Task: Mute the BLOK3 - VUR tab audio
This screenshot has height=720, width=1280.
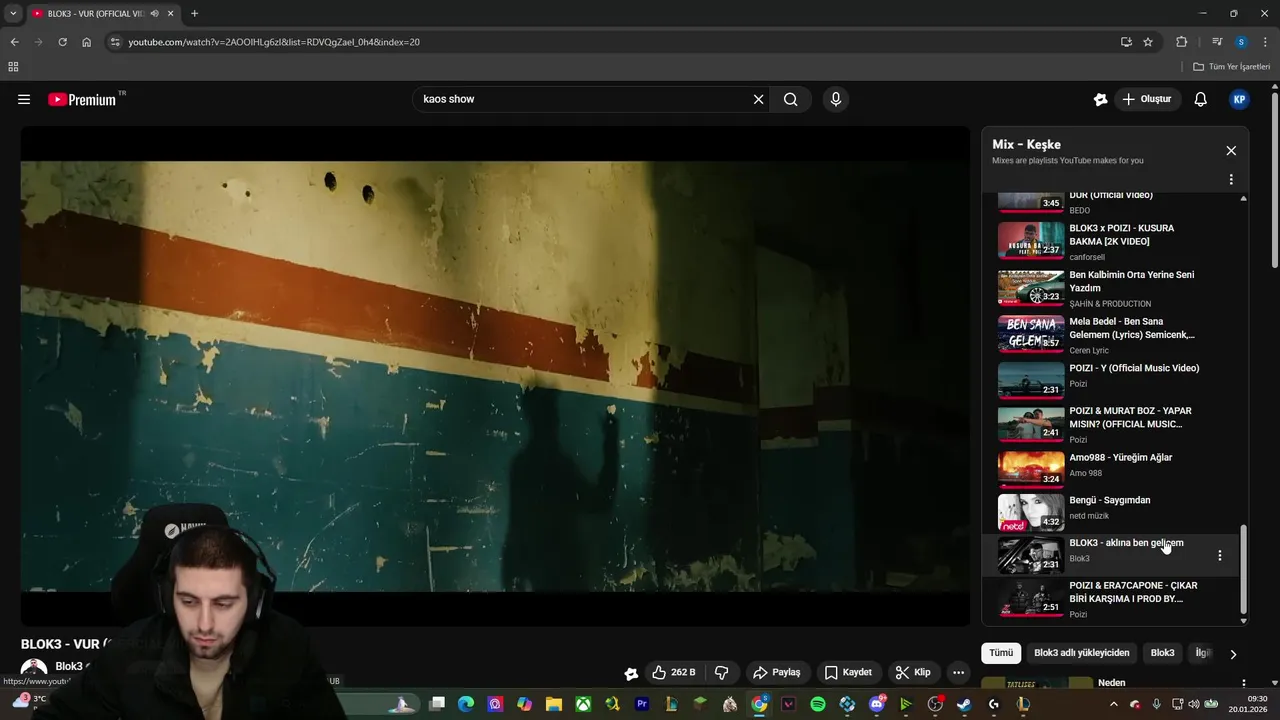Action: pyautogui.click(x=154, y=14)
